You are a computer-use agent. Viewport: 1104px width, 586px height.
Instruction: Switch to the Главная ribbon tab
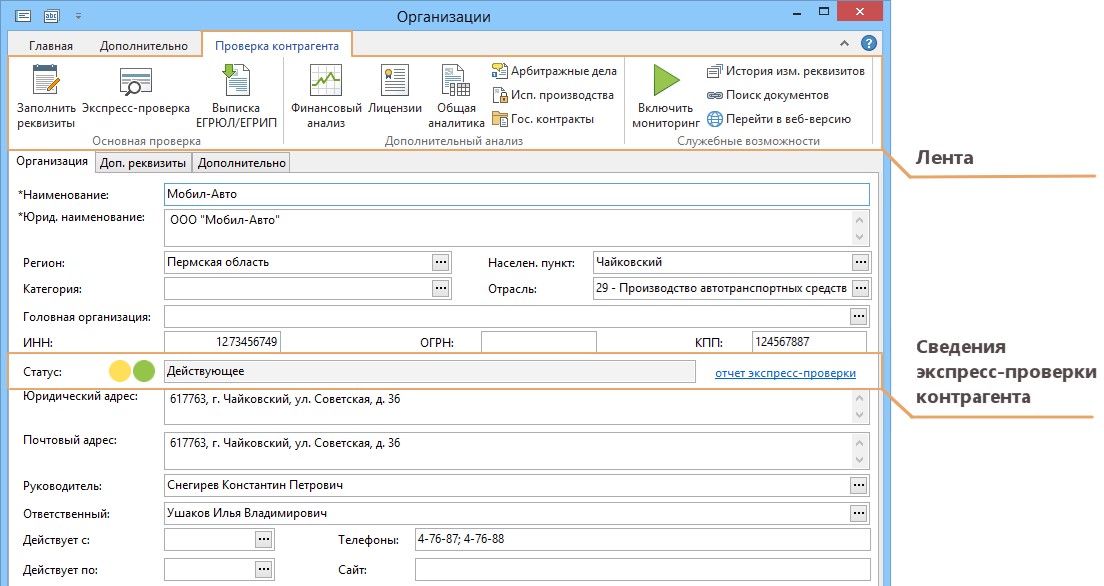pyautogui.click(x=51, y=46)
